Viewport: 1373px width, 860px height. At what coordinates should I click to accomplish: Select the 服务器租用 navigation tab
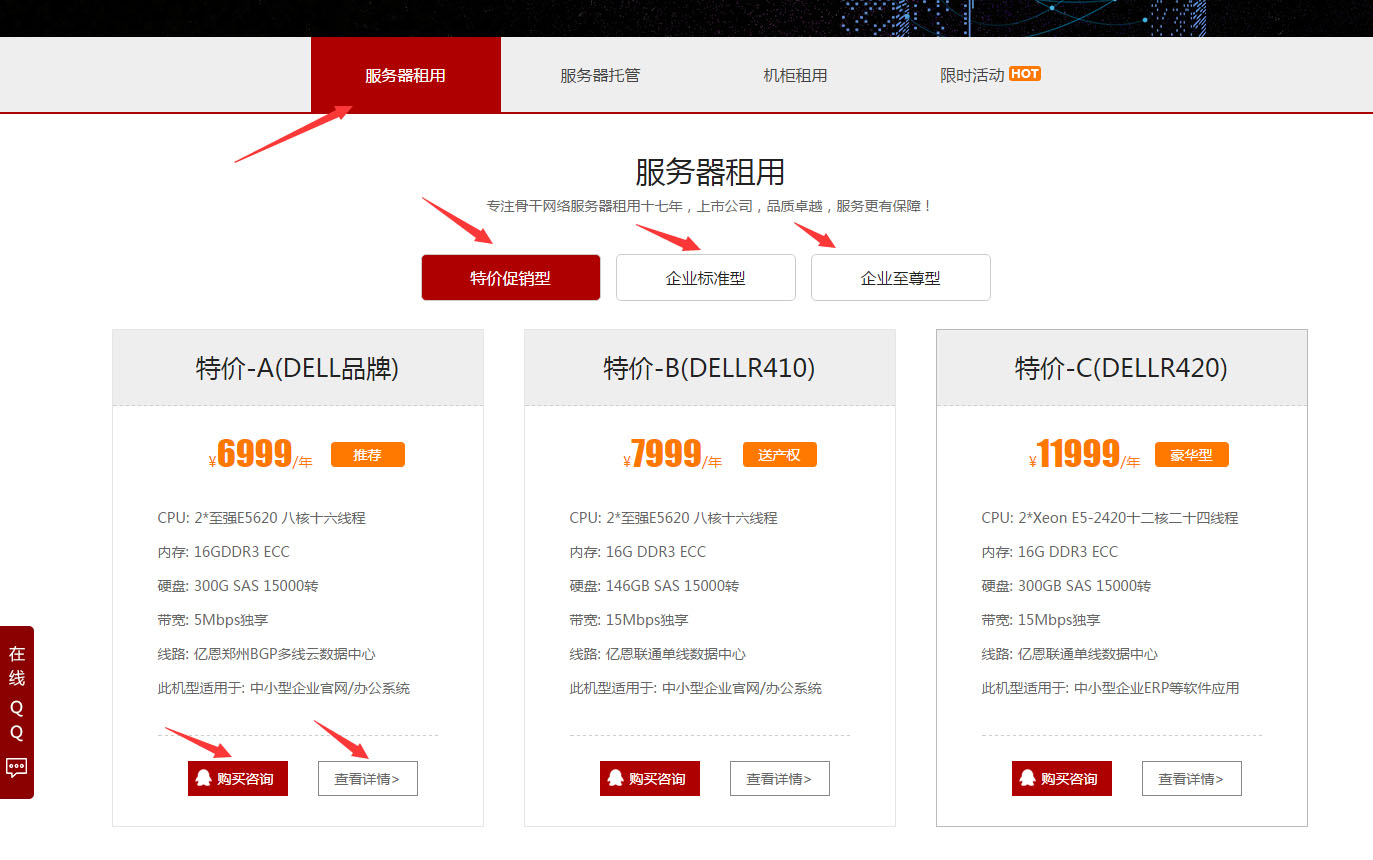405,75
